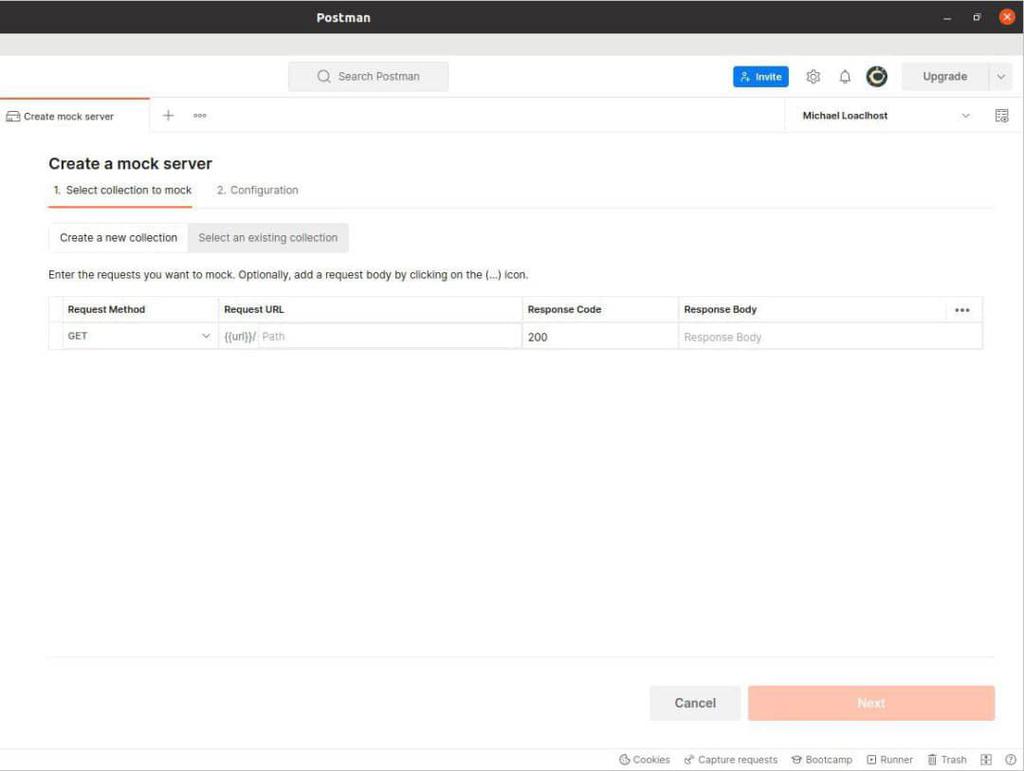
Task: Open the notifications bell icon
Action: 845,77
